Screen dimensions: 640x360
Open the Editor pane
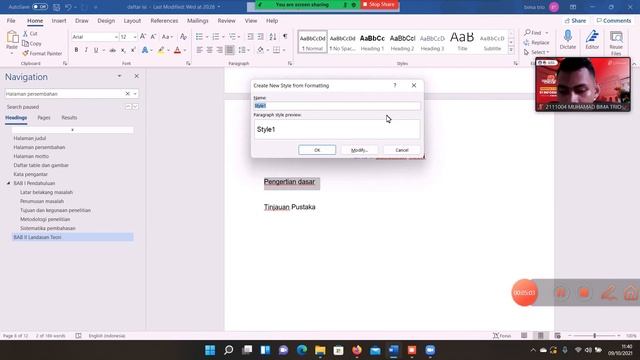(592, 40)
